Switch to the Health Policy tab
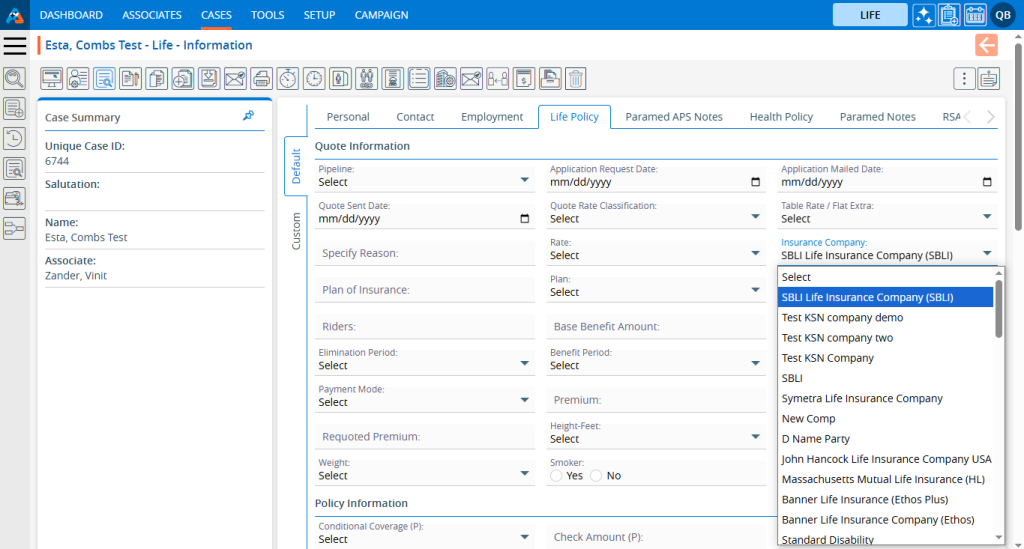Viewport: 1024px width, 549px height. coord(781,117)
